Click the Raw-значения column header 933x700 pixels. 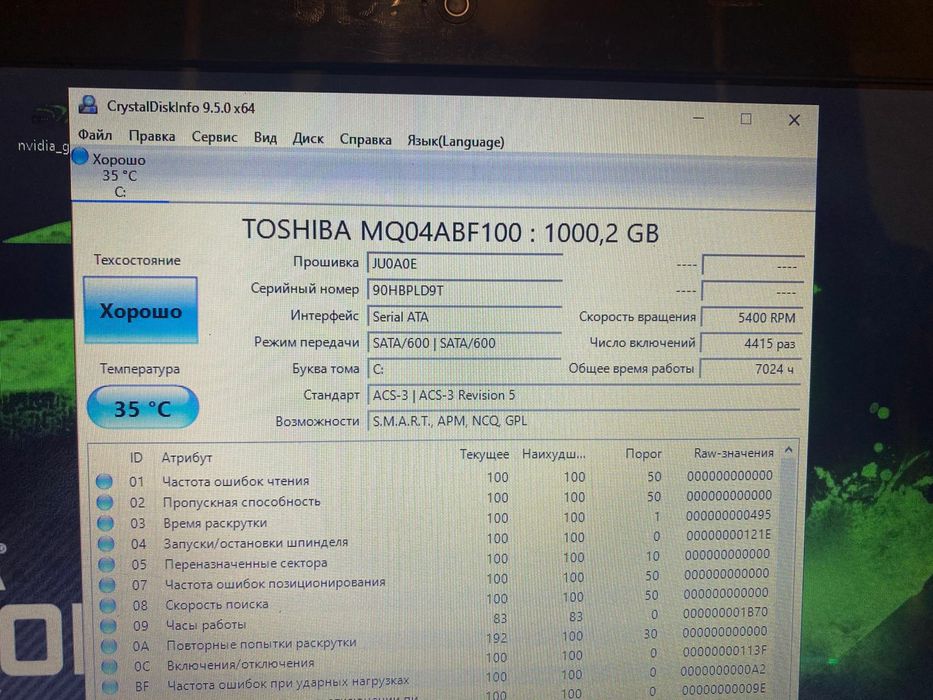(733, 453)
